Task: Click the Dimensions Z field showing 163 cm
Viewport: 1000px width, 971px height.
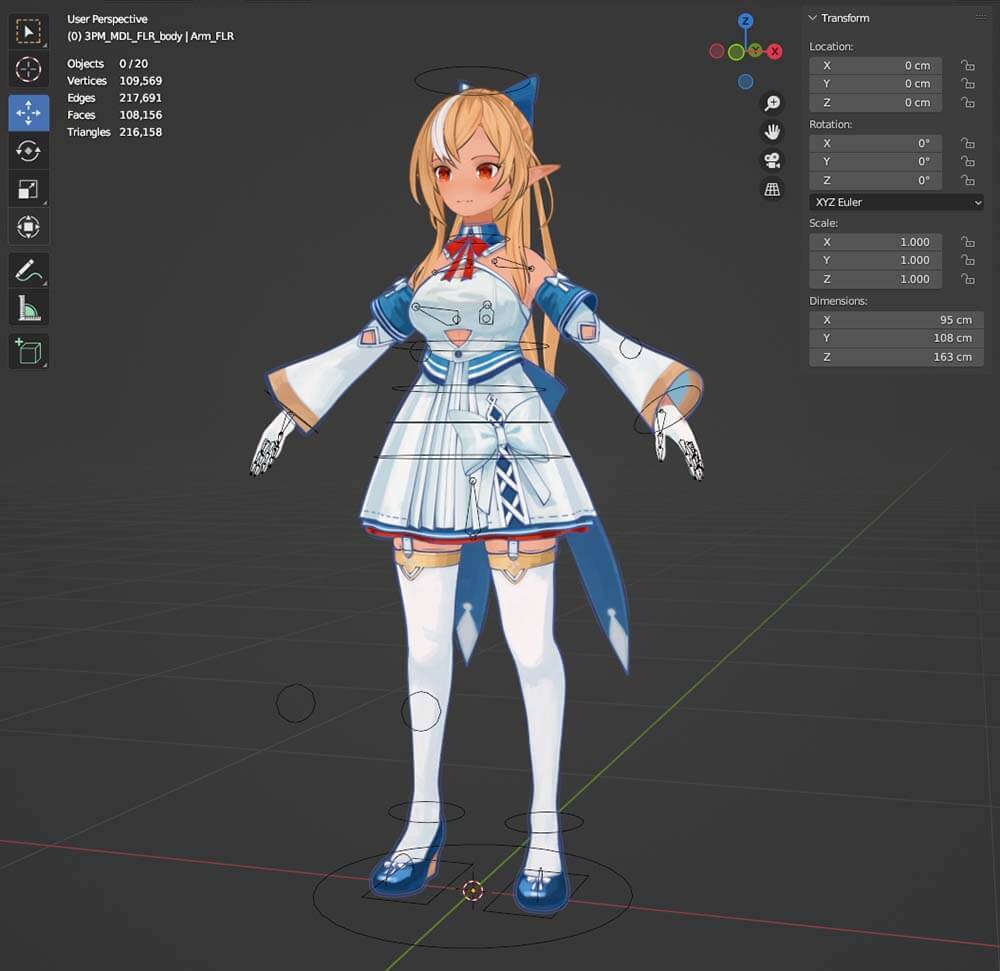Action: pyautogui.click(x=896, y=357)
